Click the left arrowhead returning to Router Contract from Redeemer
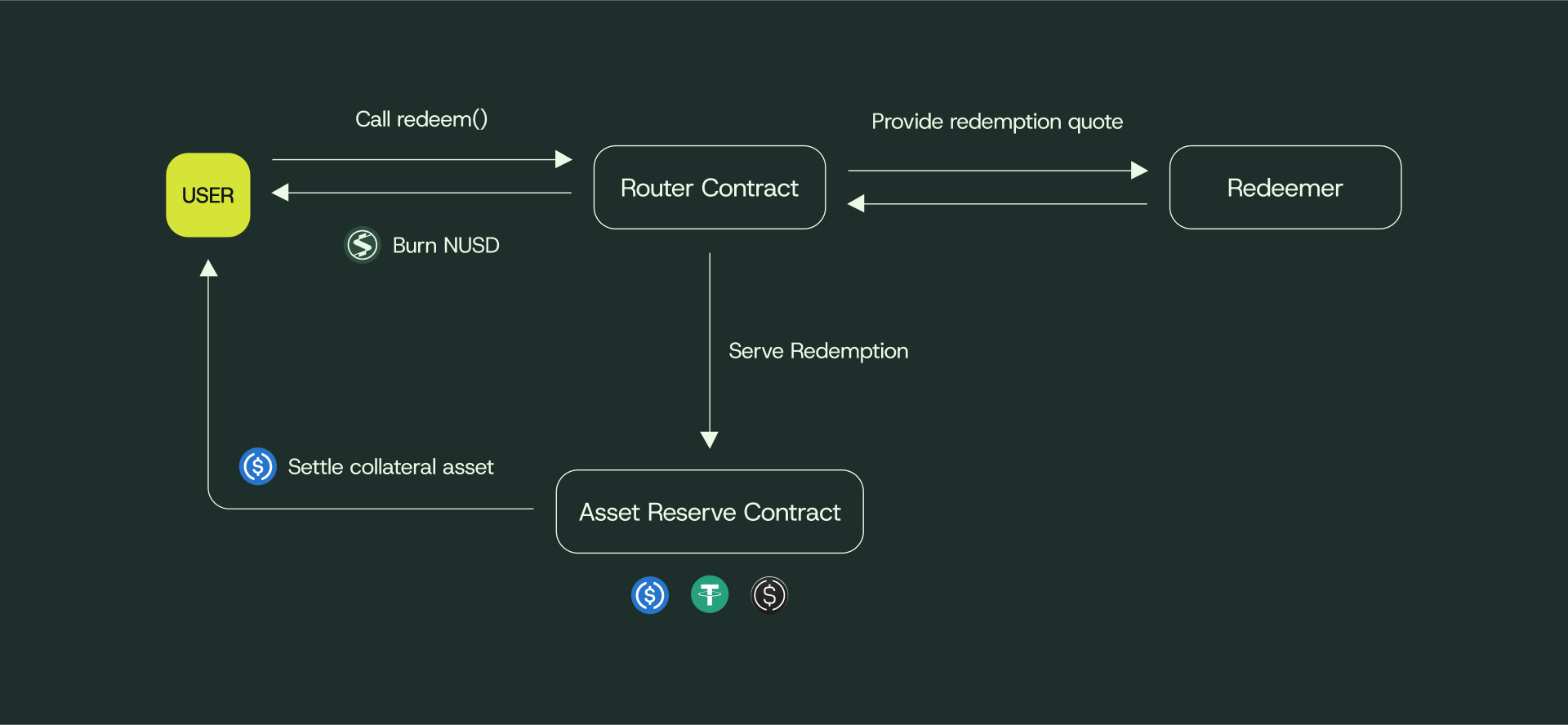 coord(857,203)
